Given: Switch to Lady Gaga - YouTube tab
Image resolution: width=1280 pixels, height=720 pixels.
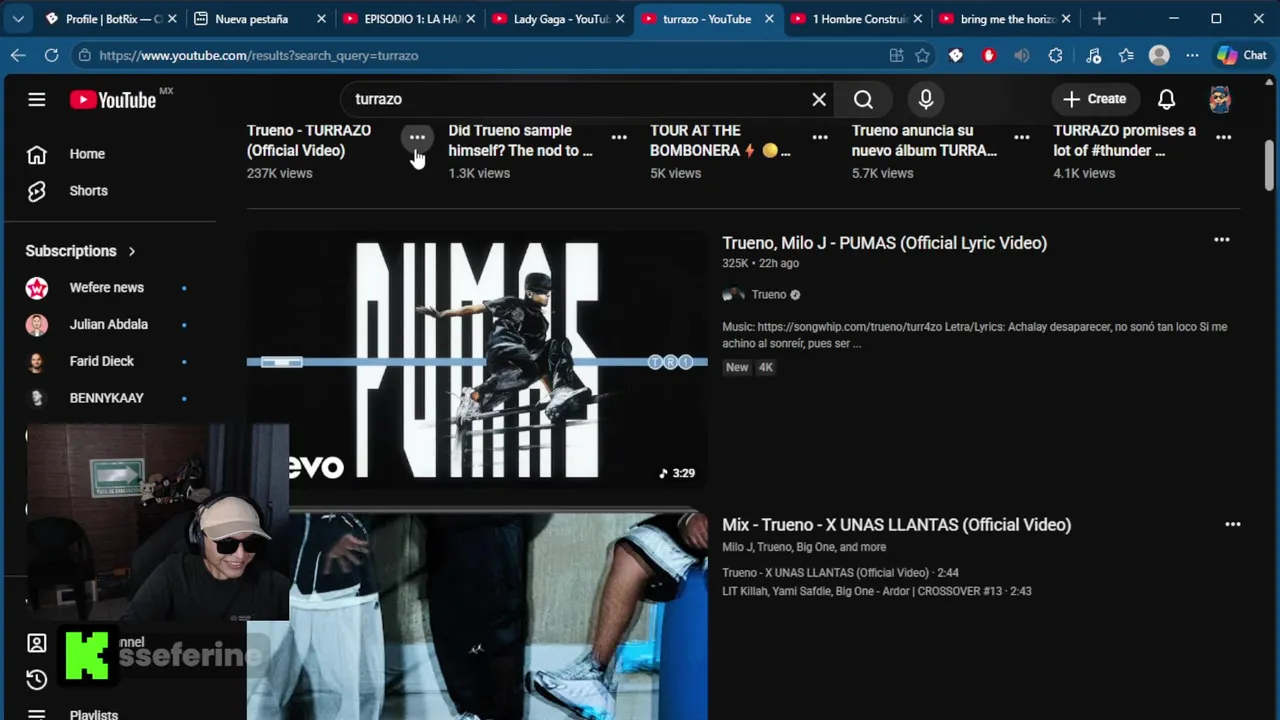Looking at the screenshot, I should tap(558, 18).
